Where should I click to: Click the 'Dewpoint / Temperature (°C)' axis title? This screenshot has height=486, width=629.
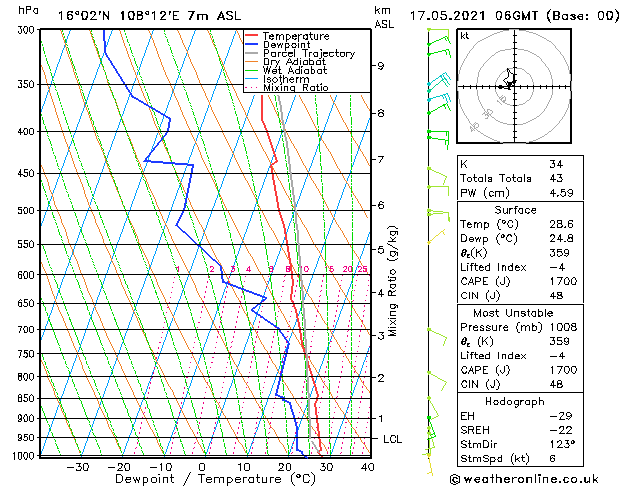[215, 479]
